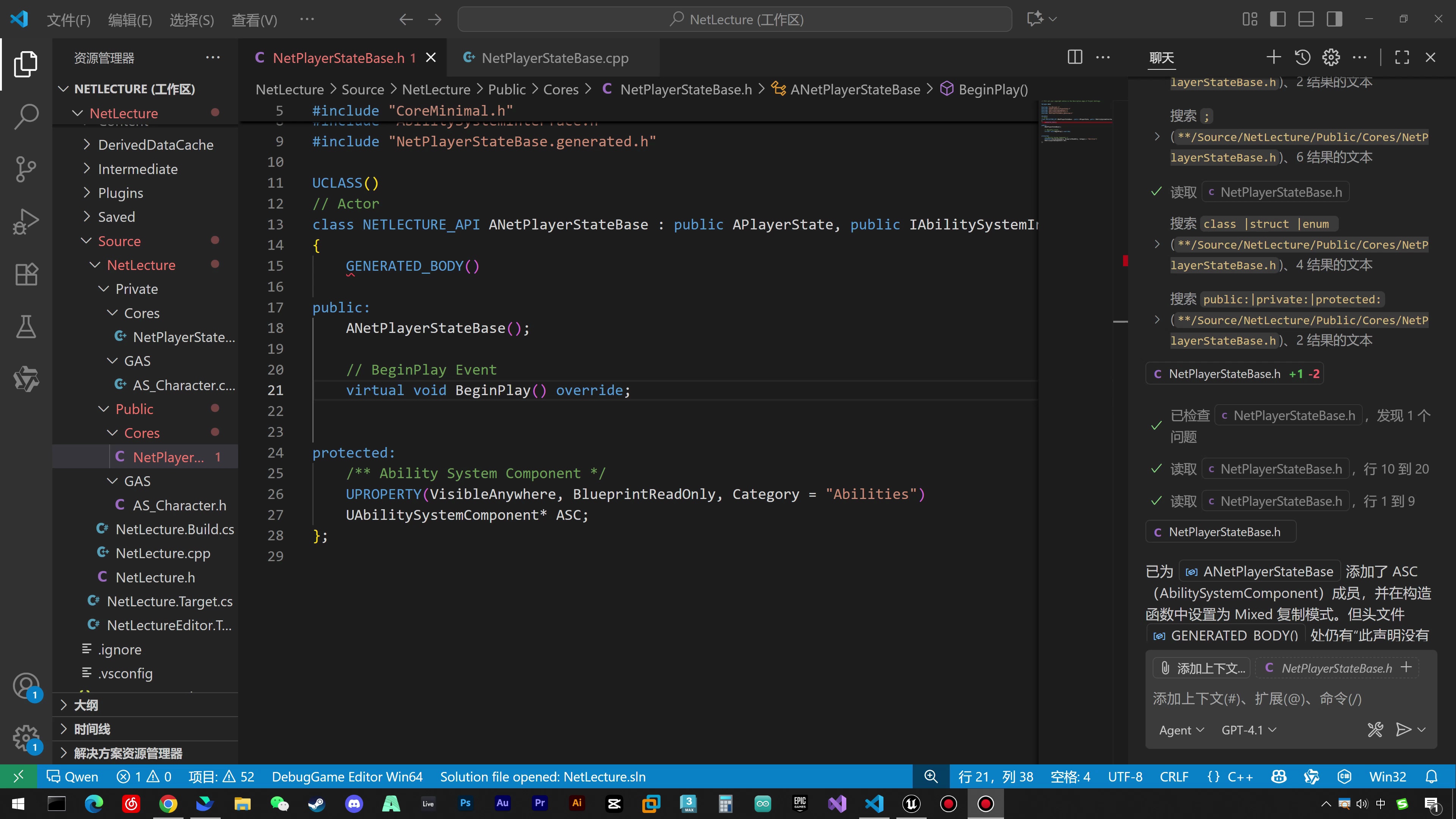Open the 编辑(E) menu

point(130,20)
